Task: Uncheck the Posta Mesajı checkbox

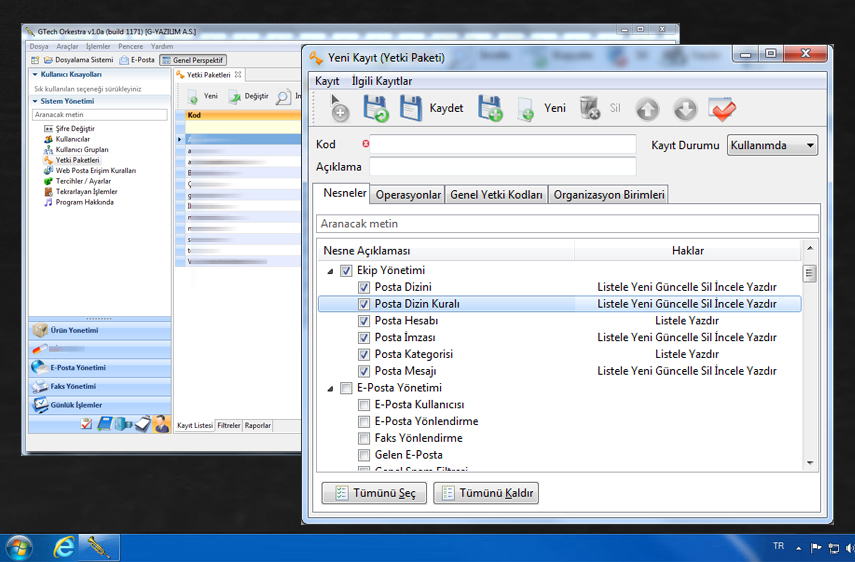Action: point(364,372)
